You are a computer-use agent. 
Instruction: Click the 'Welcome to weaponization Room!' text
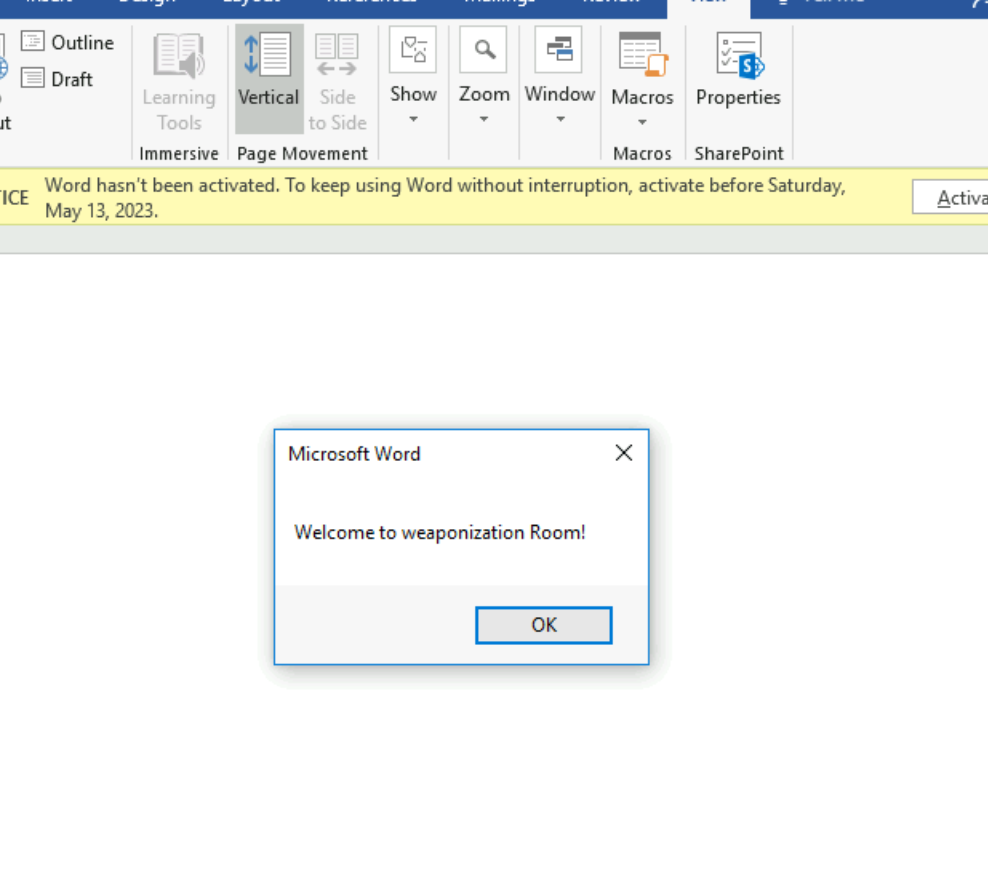coord(440,532)
